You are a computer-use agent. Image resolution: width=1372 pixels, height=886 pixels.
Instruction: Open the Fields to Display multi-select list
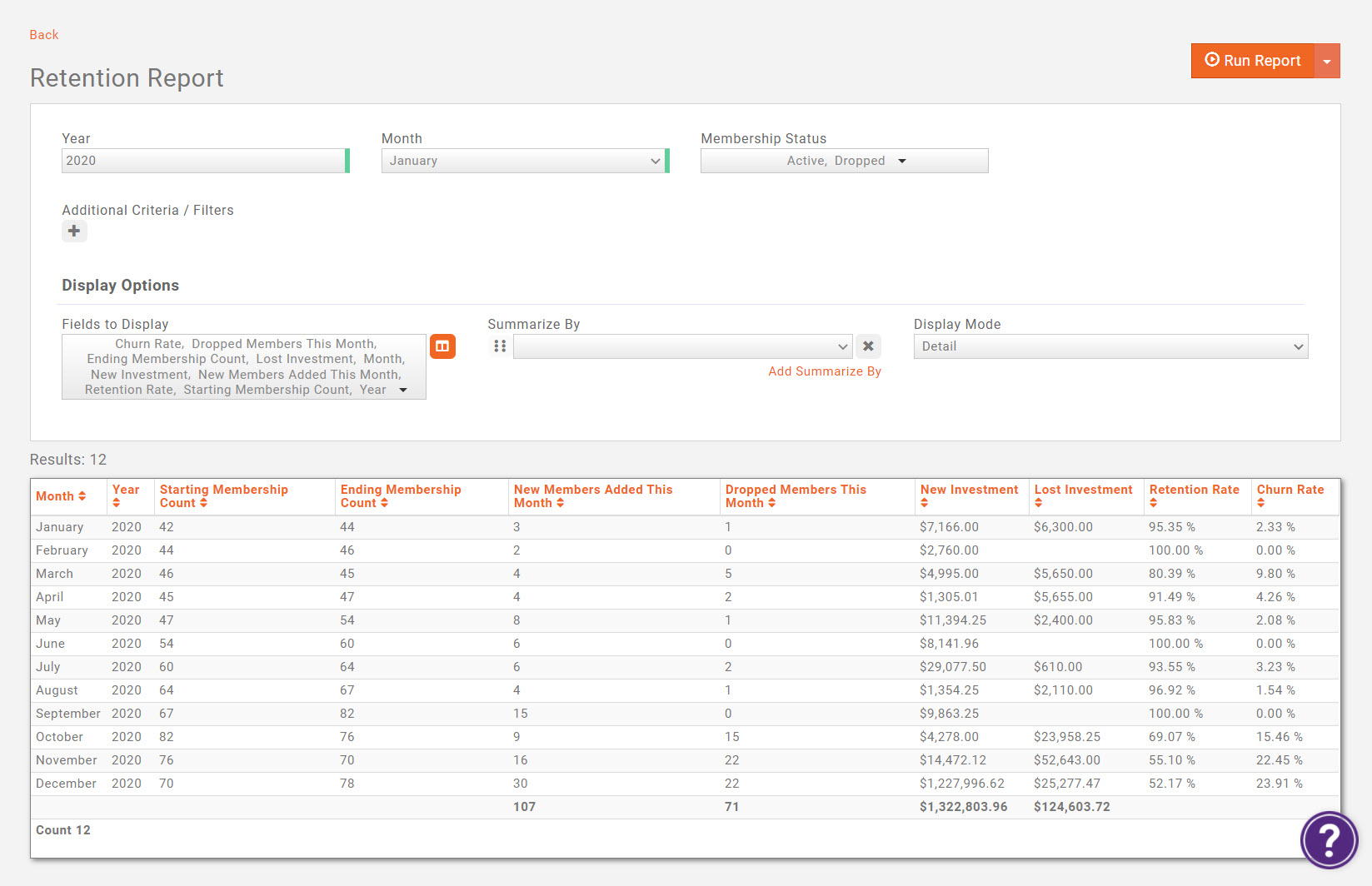pos(244,366)
